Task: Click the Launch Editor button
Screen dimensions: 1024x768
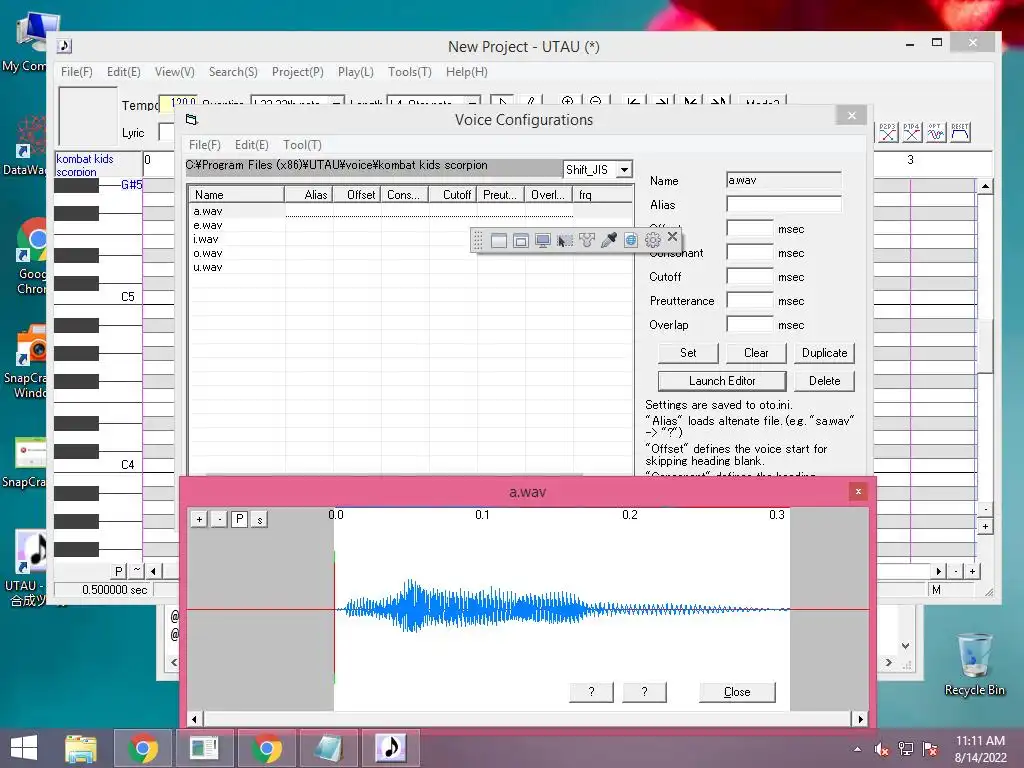Action: pyautogui.click(x=722, y=381)
